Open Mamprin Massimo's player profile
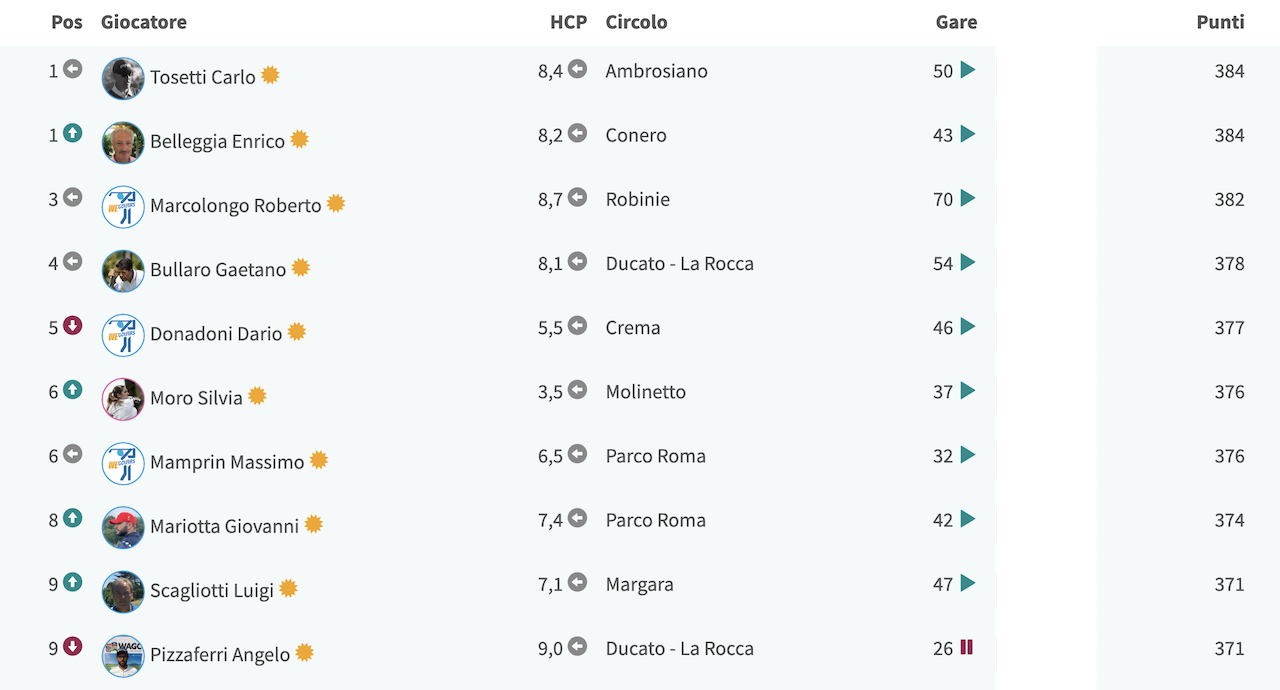This screenshot has height=690, width=1280. pos(227,462)
